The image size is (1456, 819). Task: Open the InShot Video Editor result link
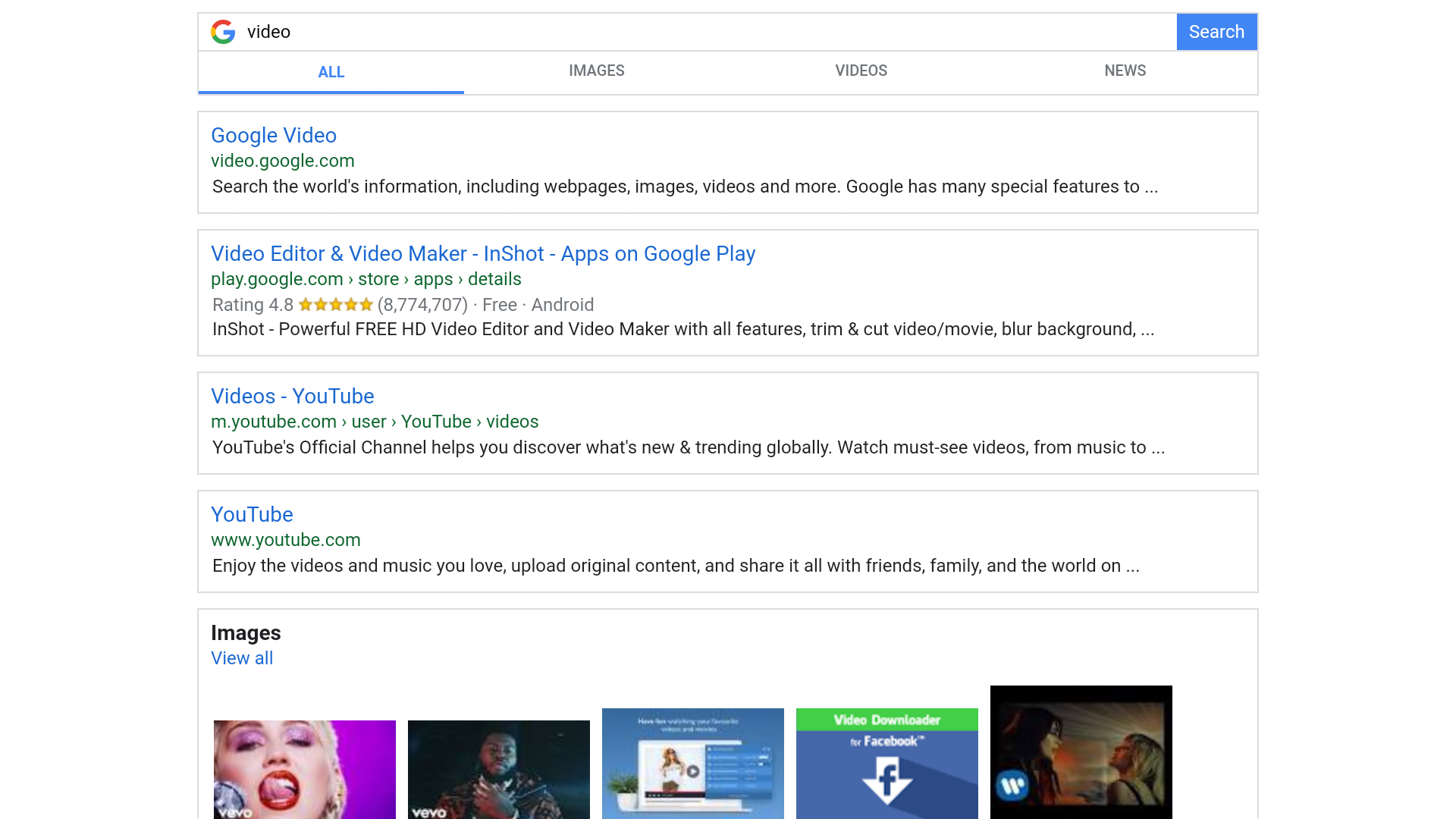pos(483,253)
